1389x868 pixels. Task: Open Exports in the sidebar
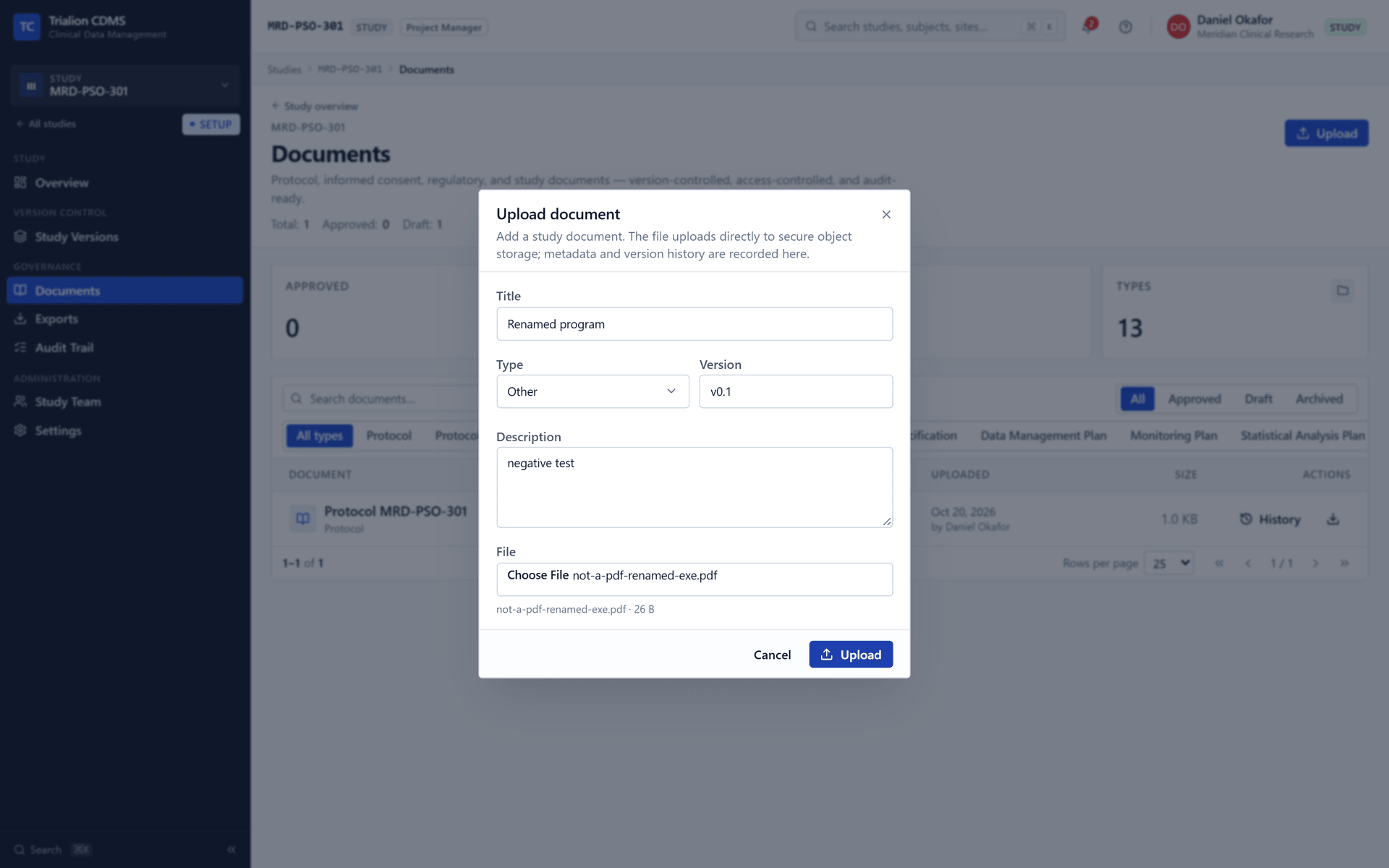tap(125, 319)
